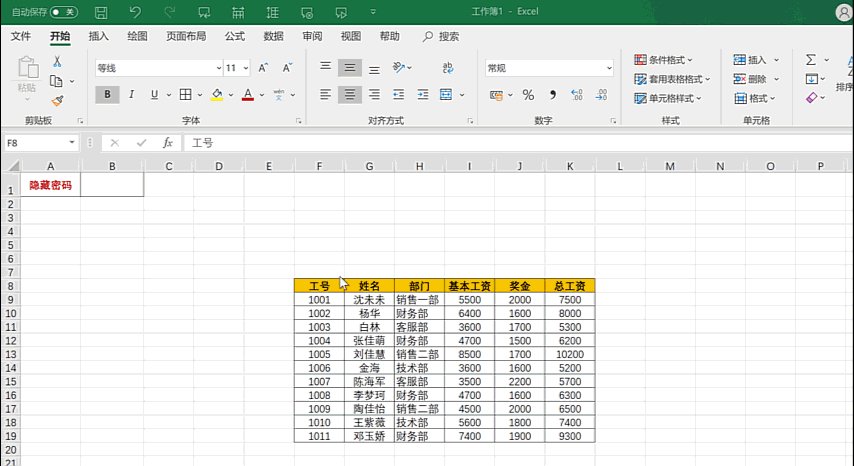
Task: Toggle Italic formatting
Action: [x=131, y=95]
